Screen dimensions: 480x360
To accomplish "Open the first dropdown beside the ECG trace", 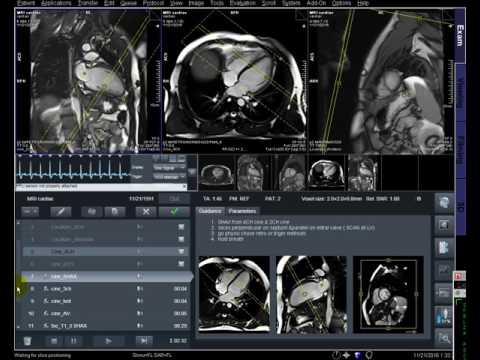I will click(169, 168).
